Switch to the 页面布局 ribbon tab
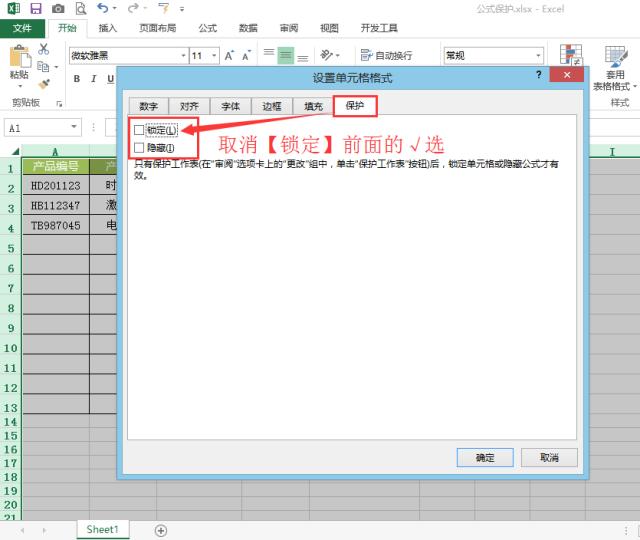 [158, 28]
